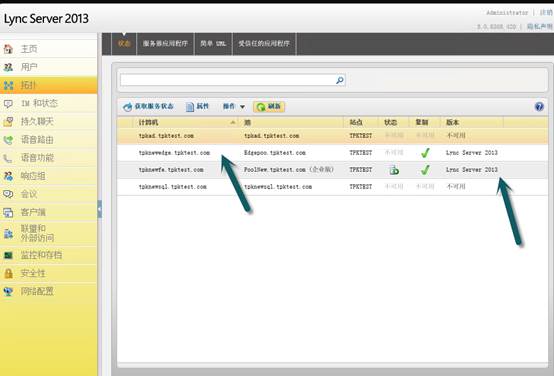Viewport: 554px width, 376px height.
Task: Click the 获取服务状态 get service status icon
Action: pos(127,107)
